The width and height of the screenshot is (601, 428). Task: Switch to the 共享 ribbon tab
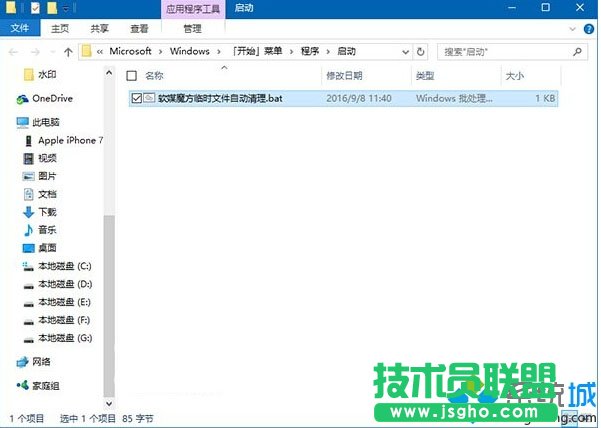point(100,29)
